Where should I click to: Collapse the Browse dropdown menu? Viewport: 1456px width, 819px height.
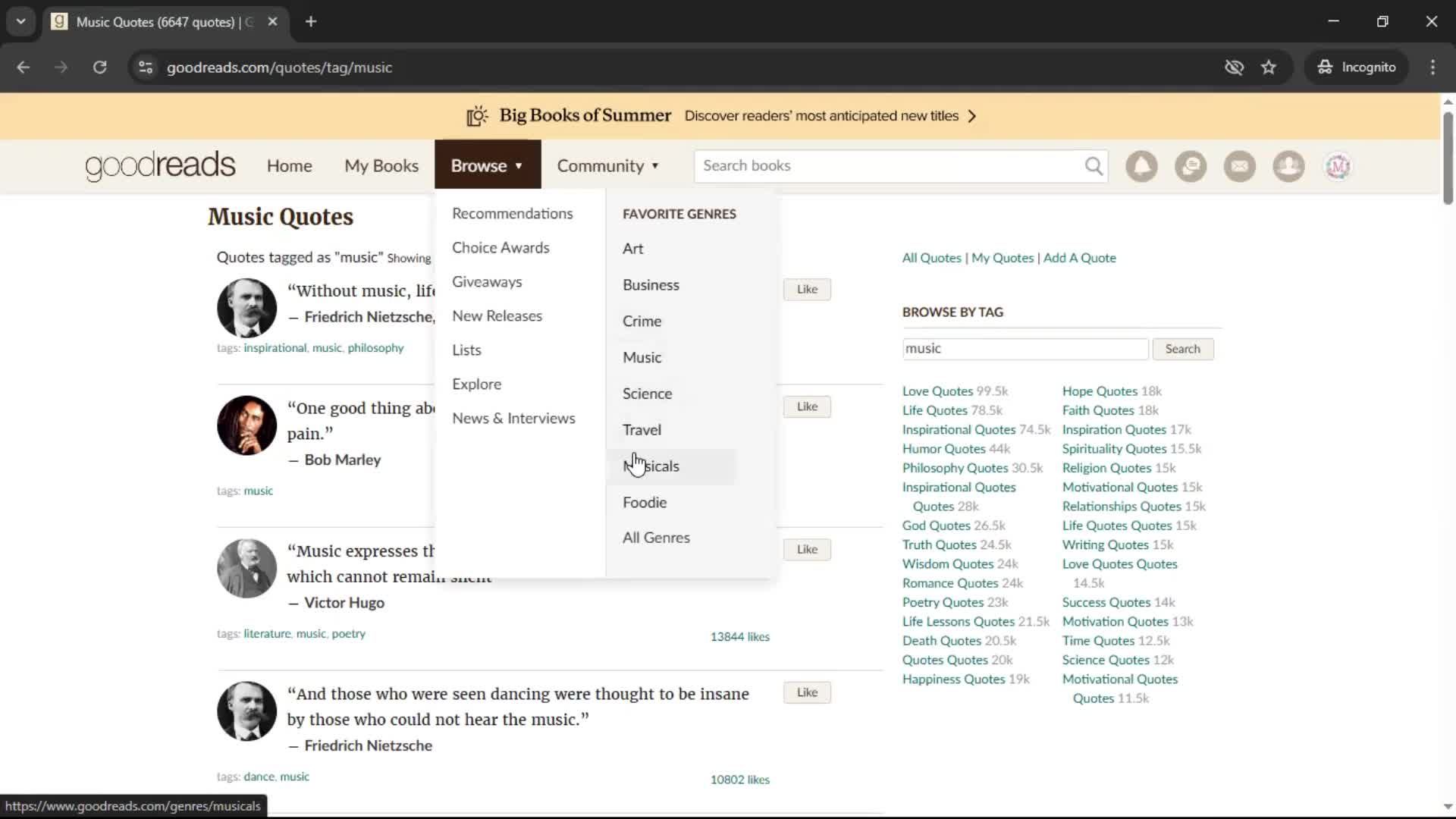pyautogui.click(x=487, y=165)
